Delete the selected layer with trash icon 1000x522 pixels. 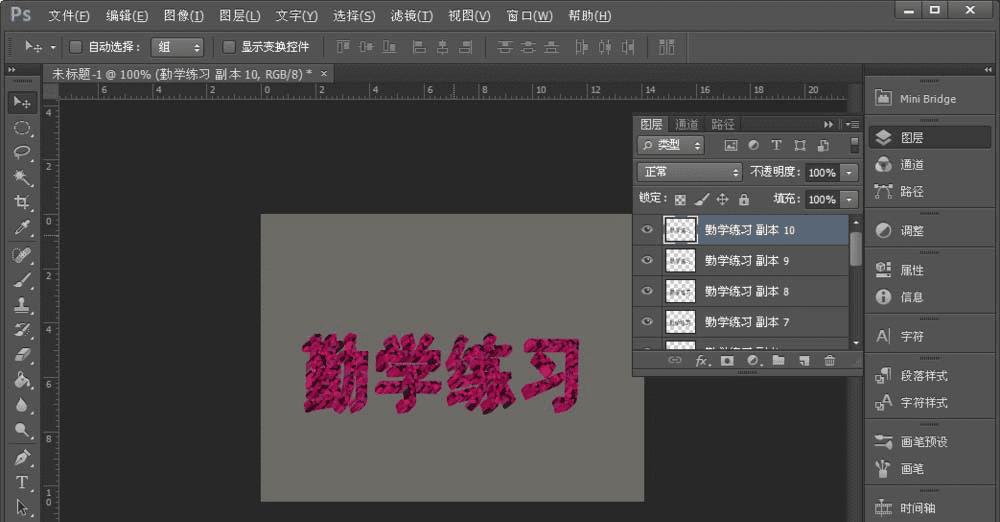pos(829,361)
